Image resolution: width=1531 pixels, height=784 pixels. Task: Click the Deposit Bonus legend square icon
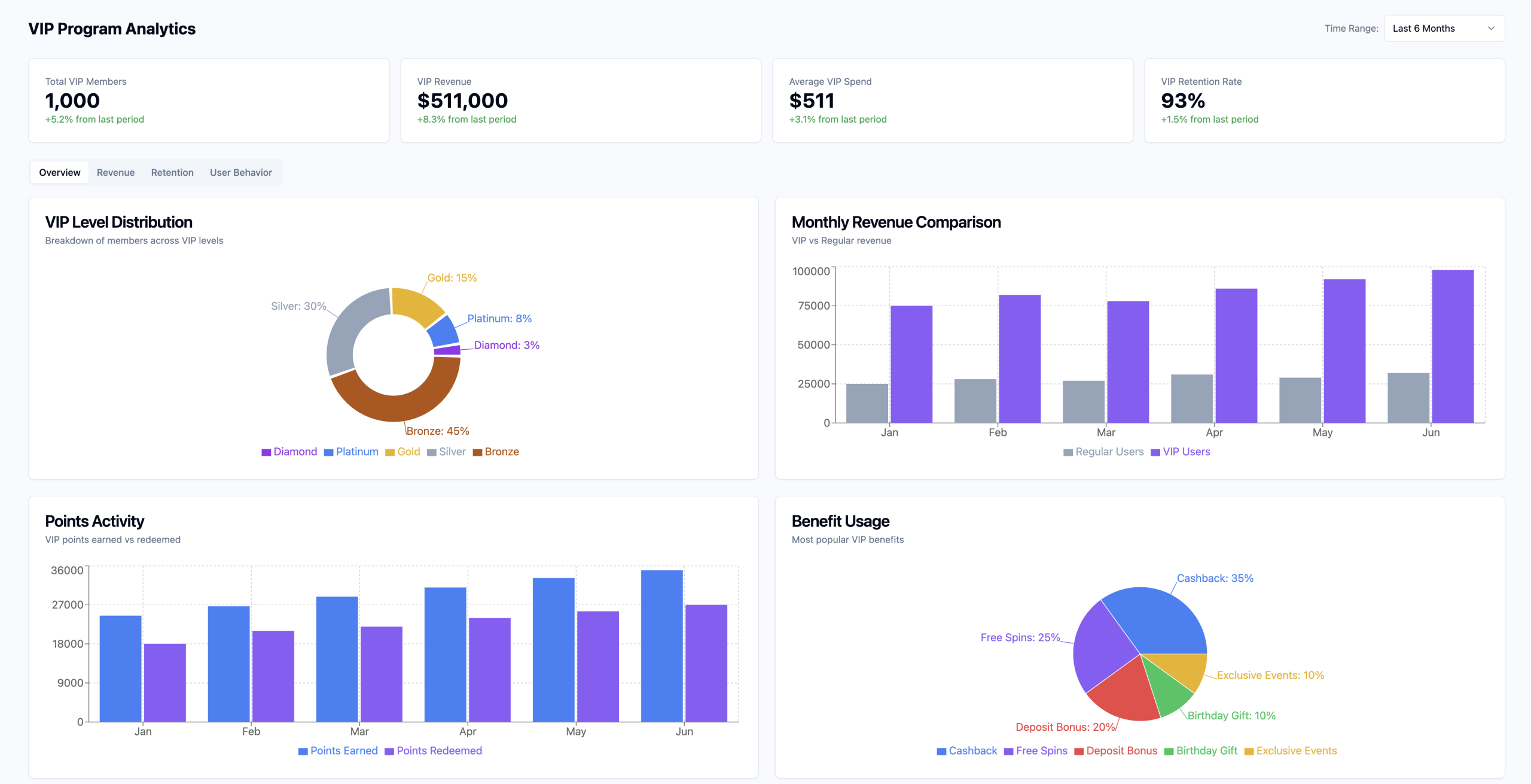(1079, 751)
